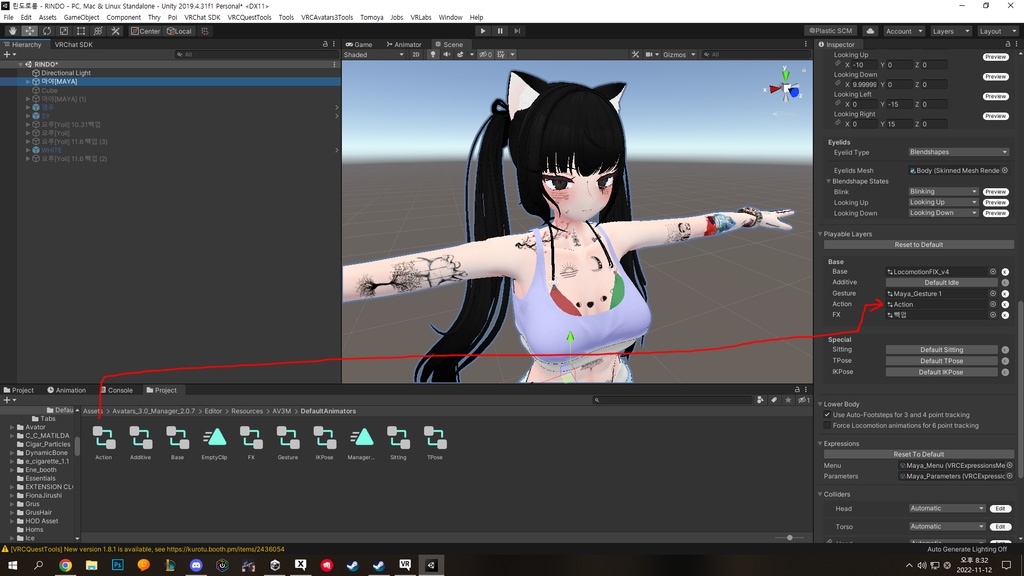Screen dimensions: 1024x576
Task: Click Default Idle Additive button
Action: pos(941,283)
